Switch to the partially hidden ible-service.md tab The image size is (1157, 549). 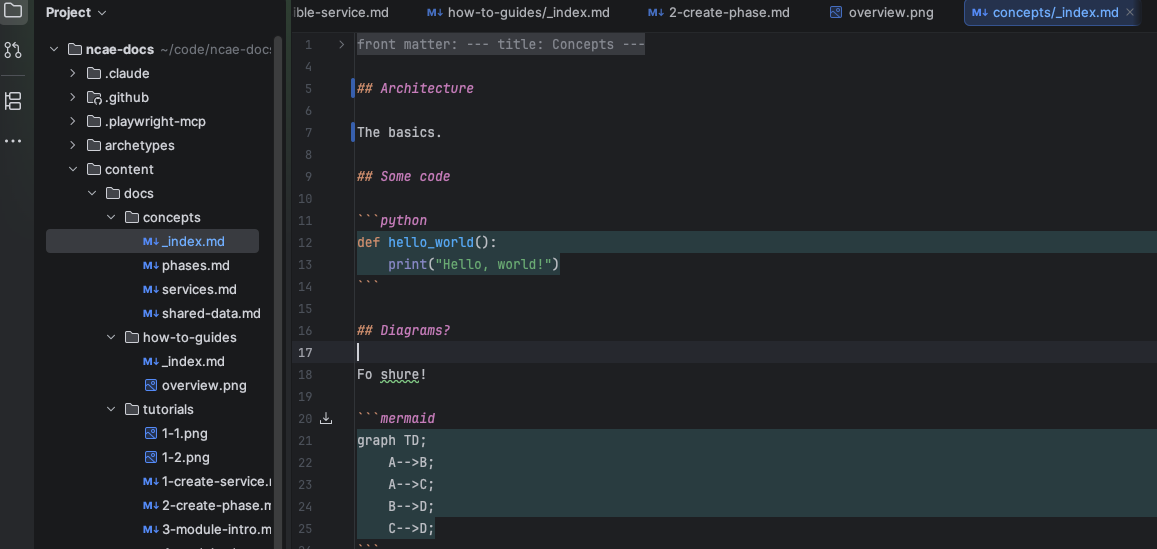(x=340, y=13)
